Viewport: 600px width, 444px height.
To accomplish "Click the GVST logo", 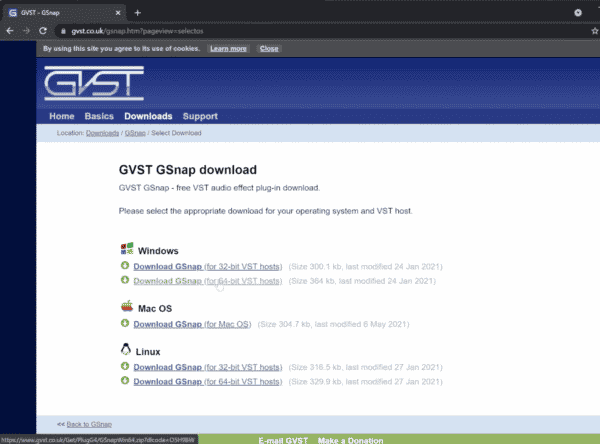I will pyautogui.click(x=94, y=83).
